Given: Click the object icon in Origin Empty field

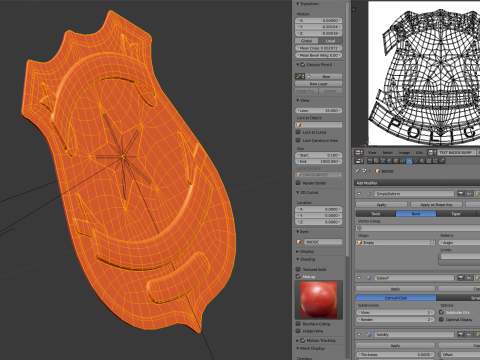Looking at the screenshot, I should click(360, 243).
